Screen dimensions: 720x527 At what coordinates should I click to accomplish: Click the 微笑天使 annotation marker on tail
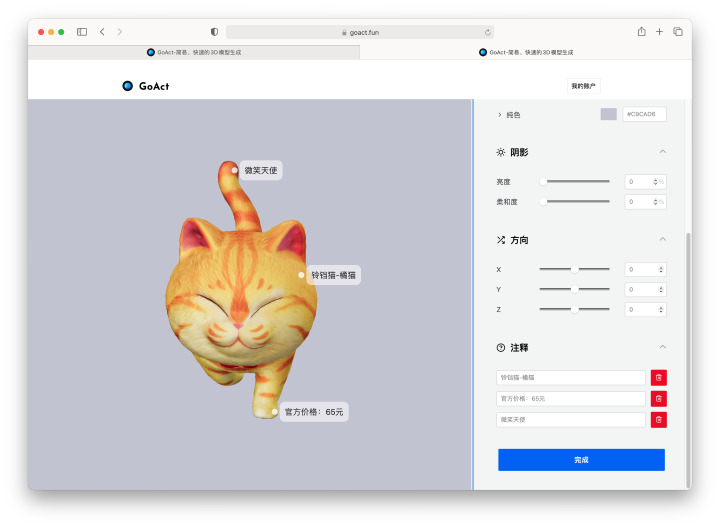235,170
